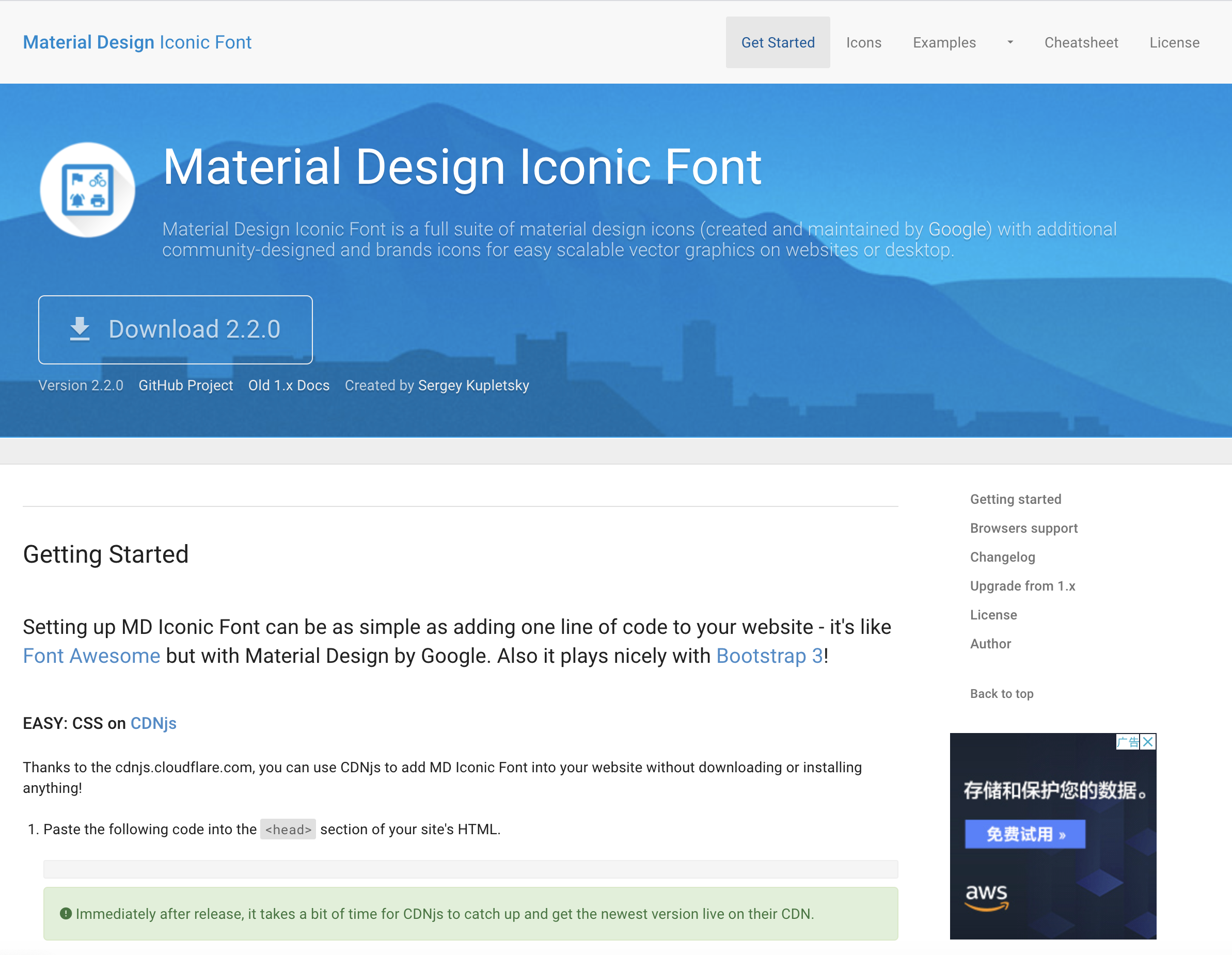Visit Sergey Kupletsky author link
This screenshot has width=1232, height=955.
click(x=473, y=385)
